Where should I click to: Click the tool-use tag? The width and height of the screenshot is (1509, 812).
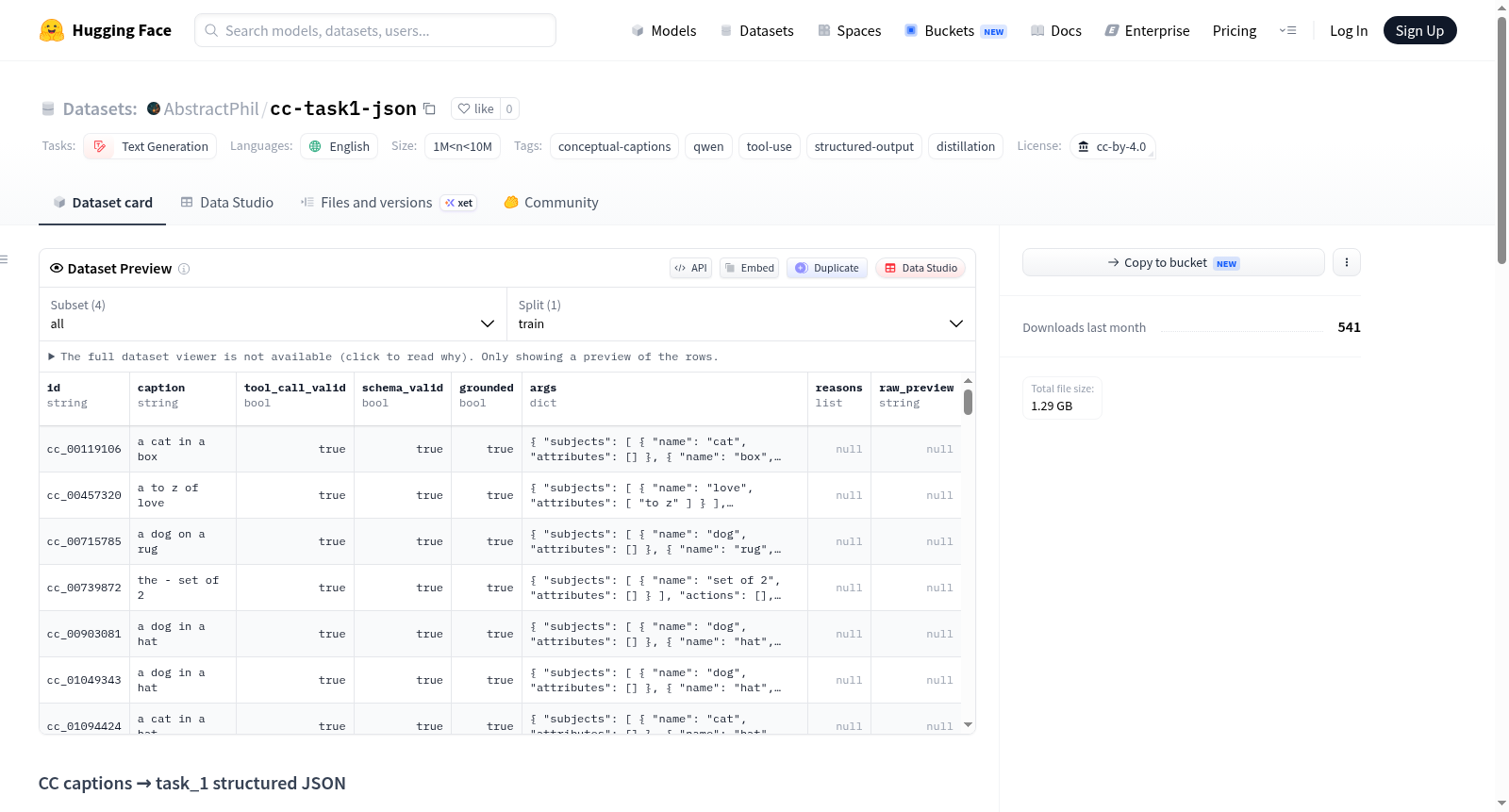(x=770, y=146)
